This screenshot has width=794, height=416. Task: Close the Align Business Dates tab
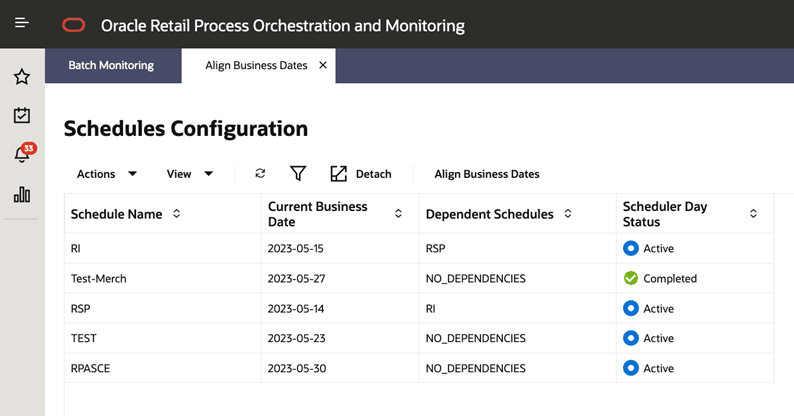(x=323, y=65)
